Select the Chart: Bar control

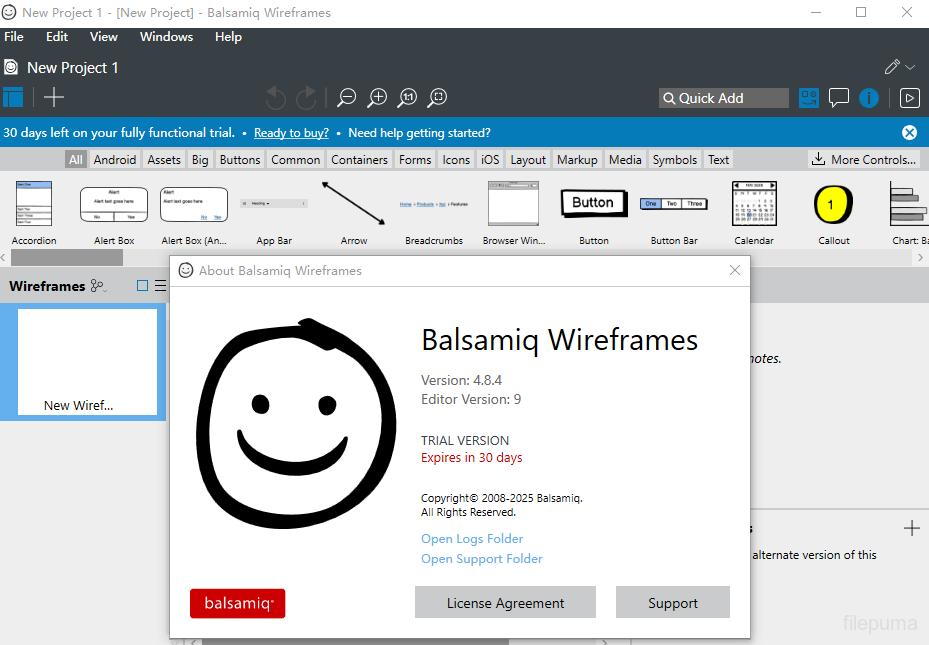click(x=909, y=213)
